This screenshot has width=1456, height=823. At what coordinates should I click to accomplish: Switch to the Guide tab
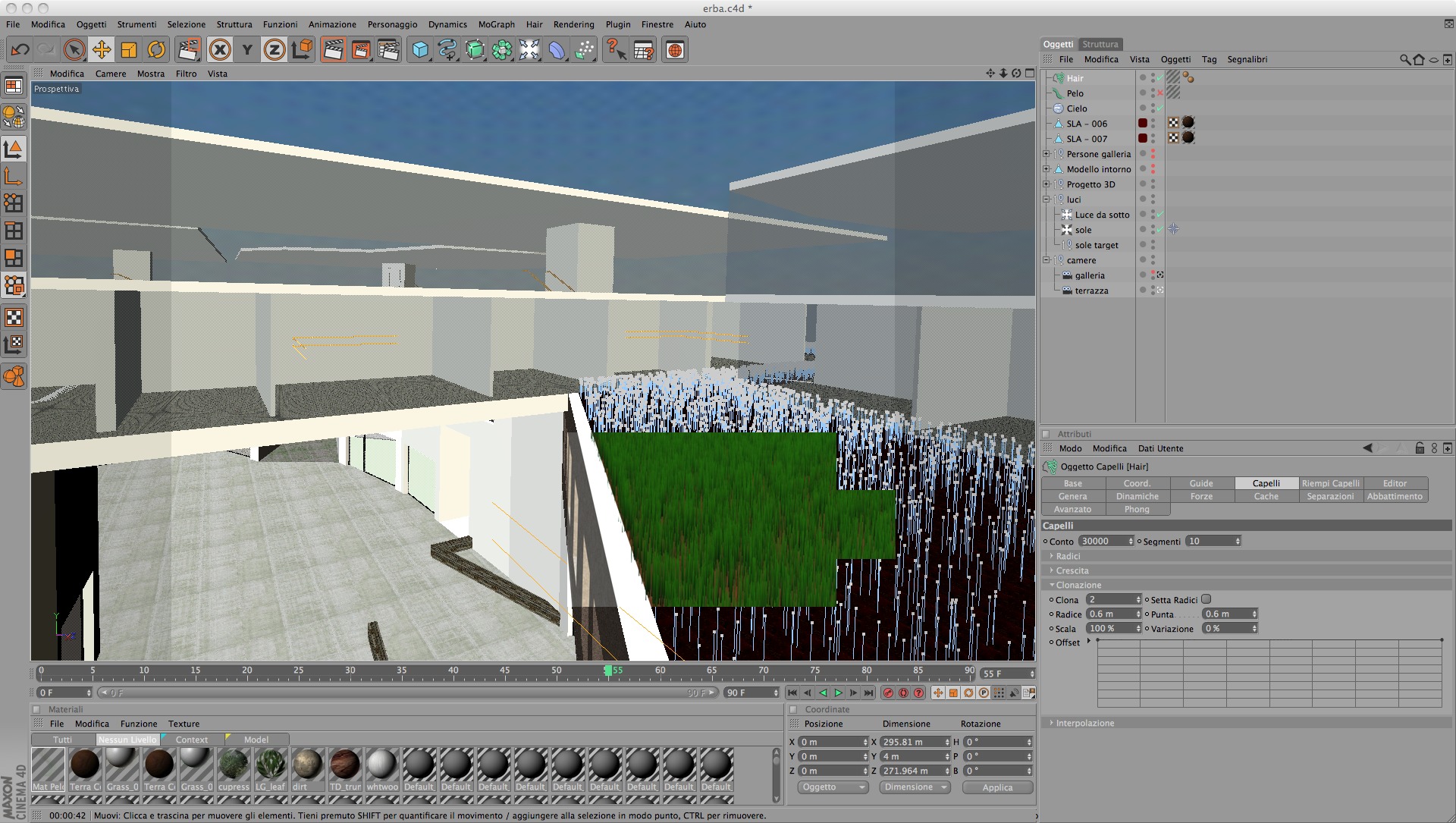coord(1201,483)
